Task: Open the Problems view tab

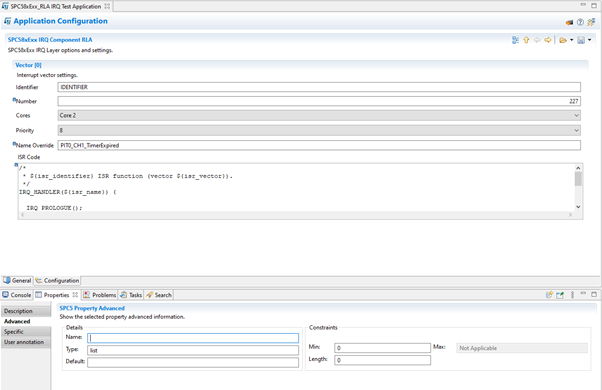Action: [100, 295]
